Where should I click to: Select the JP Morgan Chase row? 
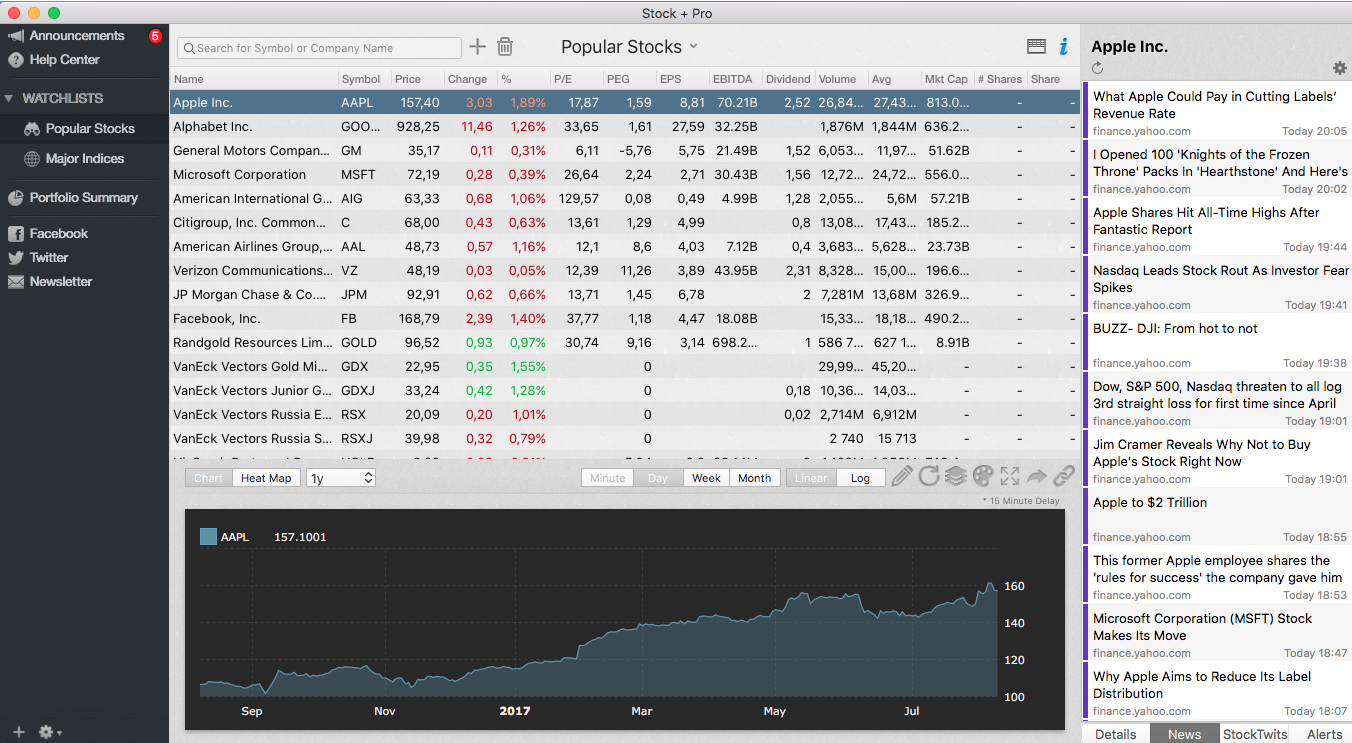point(625,295)
